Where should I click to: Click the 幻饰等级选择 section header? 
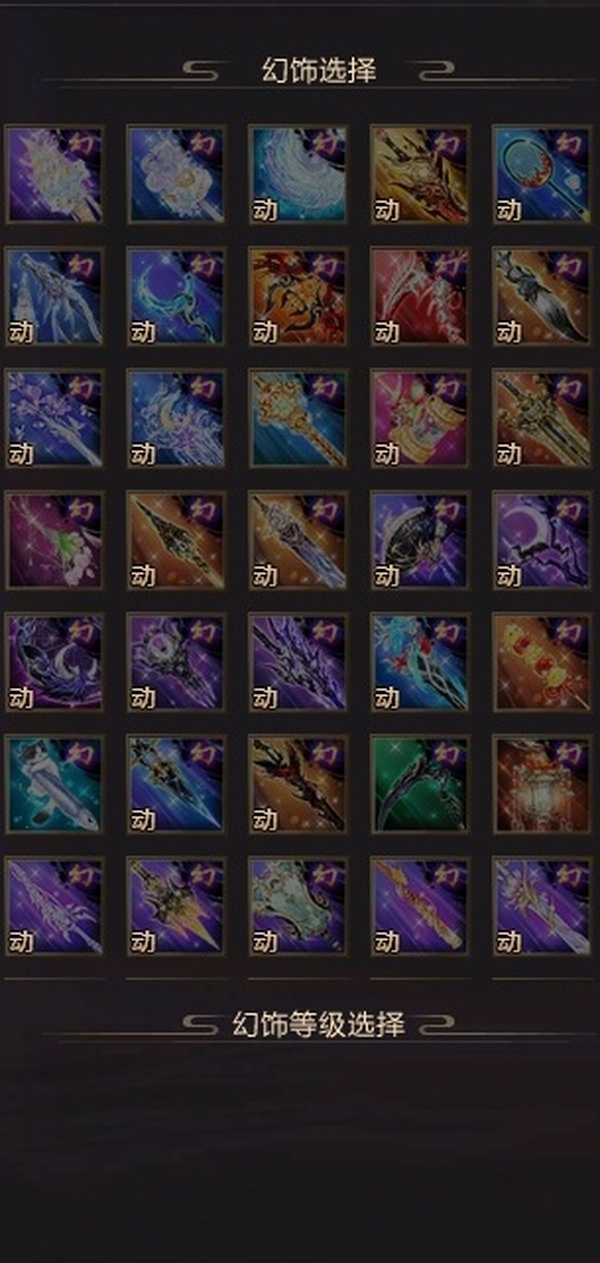[318, 1024]
